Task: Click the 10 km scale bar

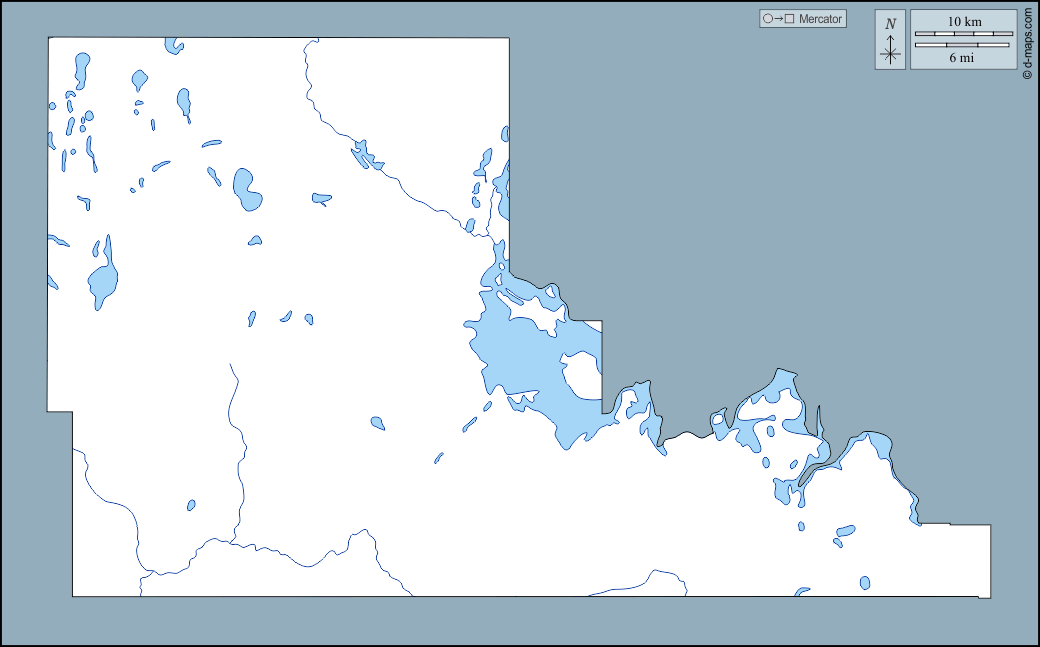Action: (964, 34)
